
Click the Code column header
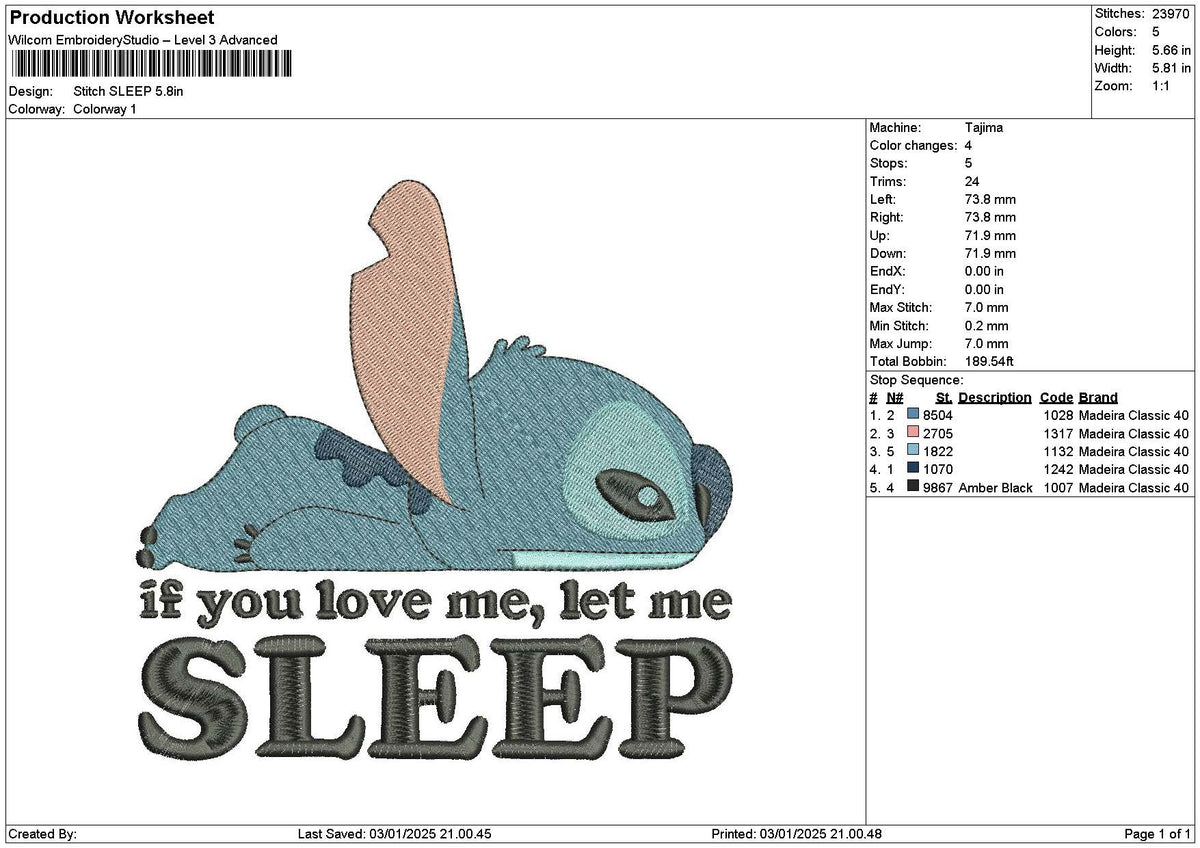pyautogui.click(x=1056, y=398)
